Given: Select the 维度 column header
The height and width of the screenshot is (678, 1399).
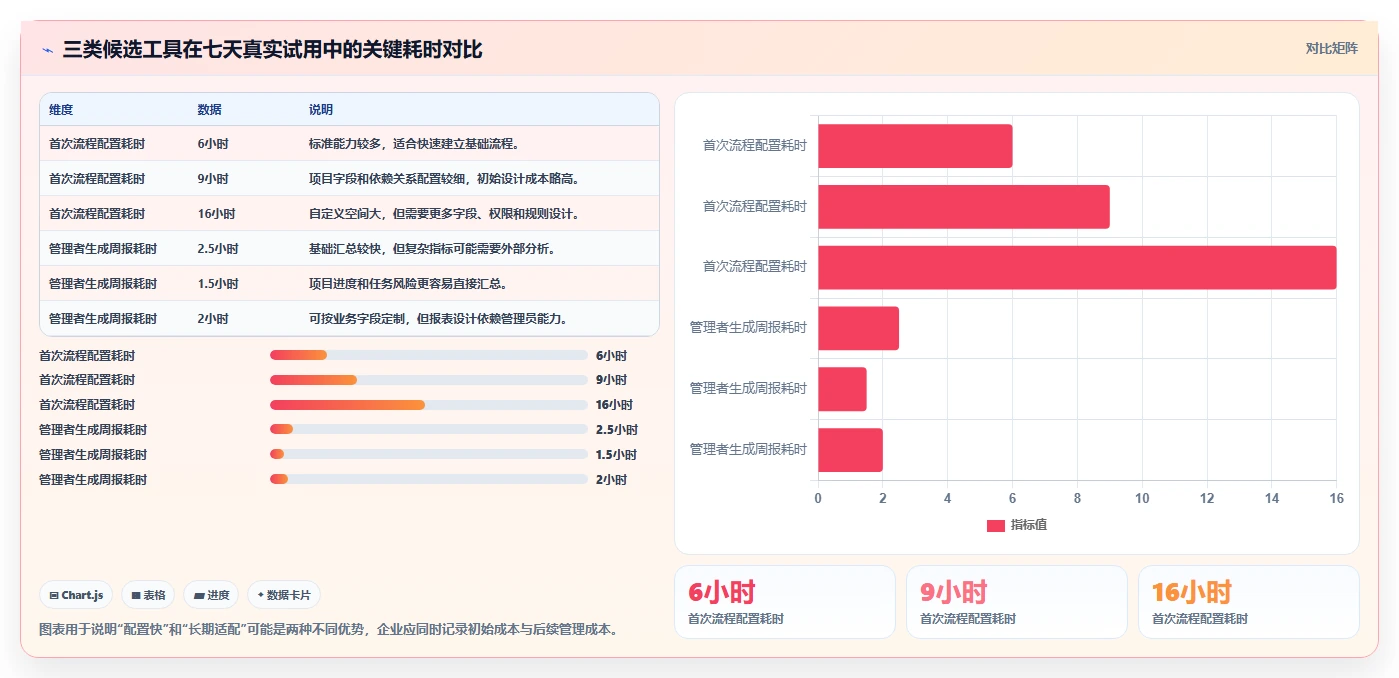Looking at the screenshot, I should click(x=61, y=110).
